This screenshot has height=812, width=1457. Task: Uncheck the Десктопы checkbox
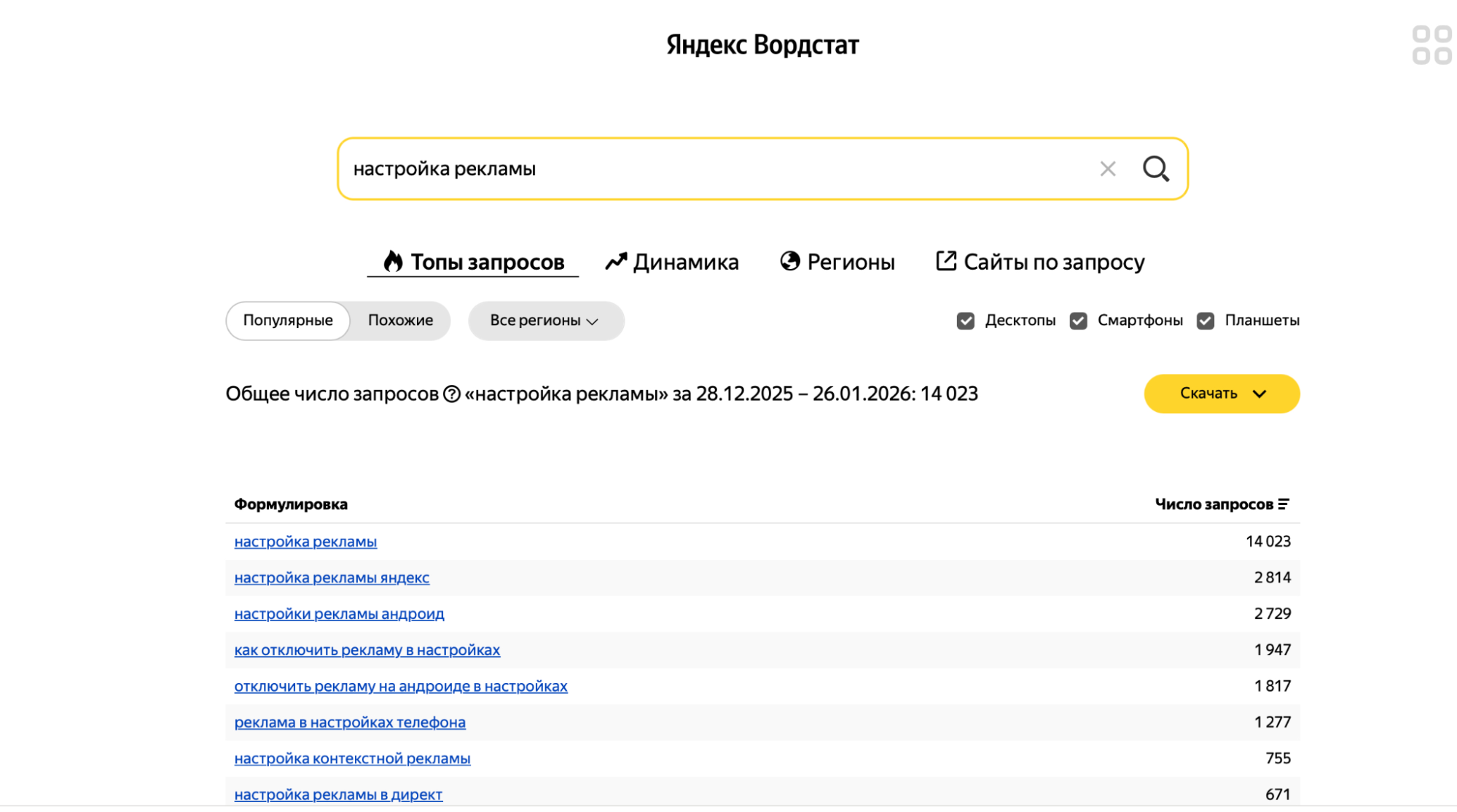pyautogui.click(x=966, y=320)
